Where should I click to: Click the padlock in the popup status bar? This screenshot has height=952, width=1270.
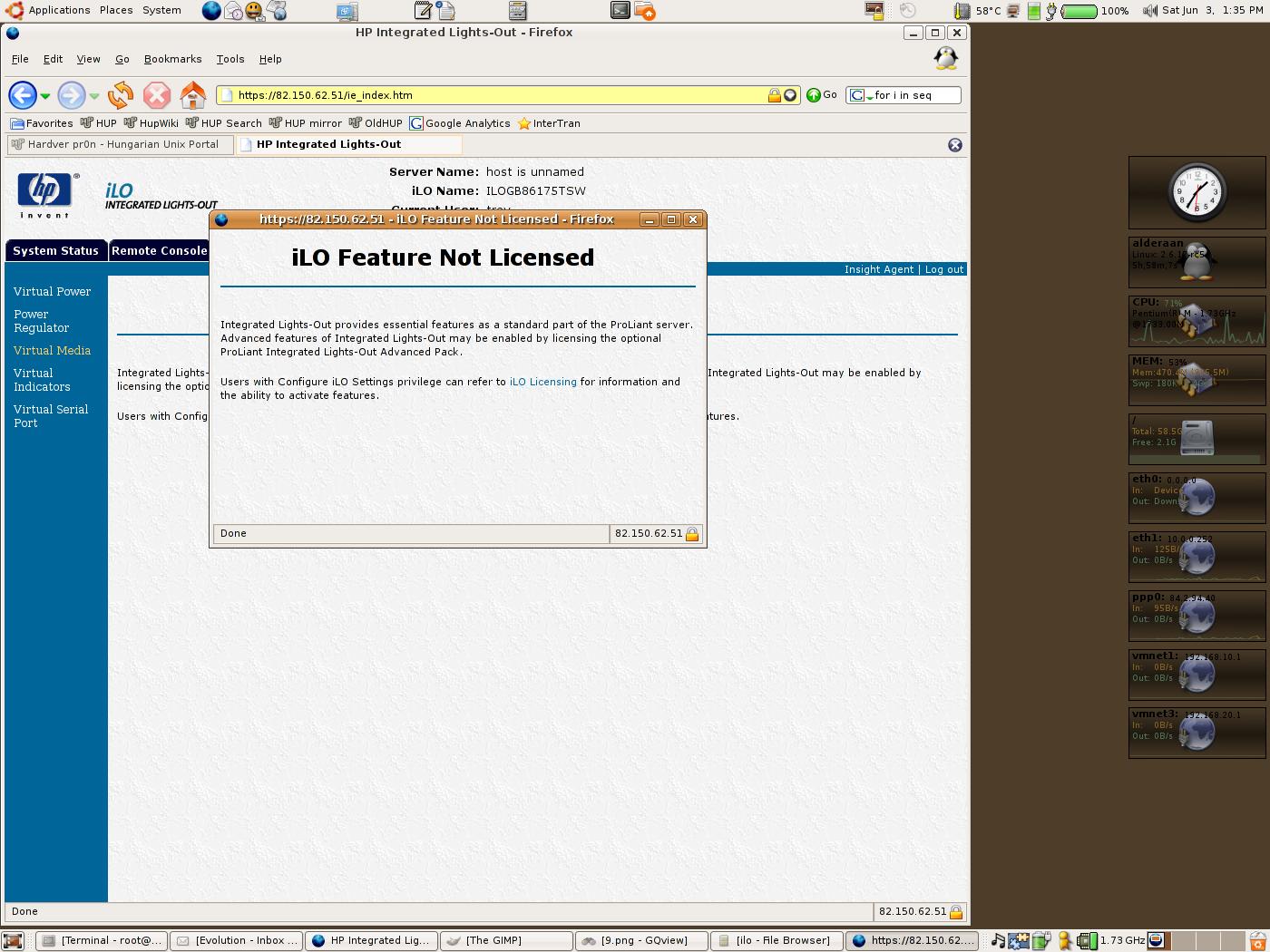[x=692, y=534]
